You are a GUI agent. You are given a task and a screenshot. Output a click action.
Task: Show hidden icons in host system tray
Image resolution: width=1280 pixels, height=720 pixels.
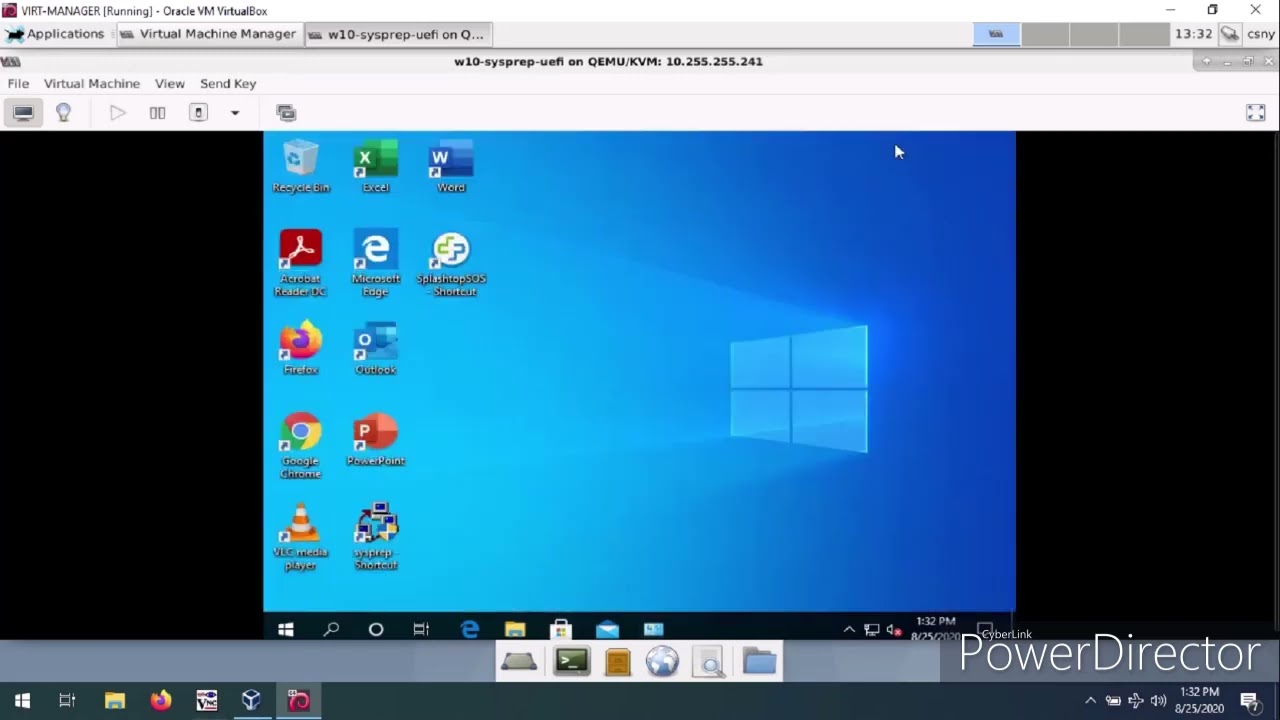point(1090,700)
